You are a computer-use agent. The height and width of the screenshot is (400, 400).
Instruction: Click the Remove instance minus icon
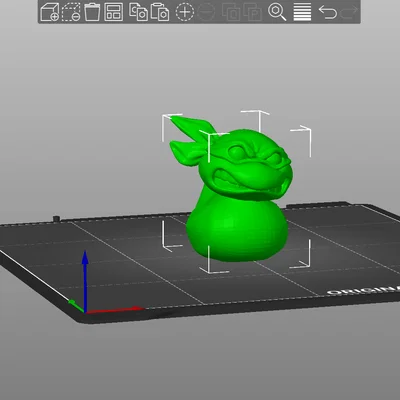tap(206, 12)
